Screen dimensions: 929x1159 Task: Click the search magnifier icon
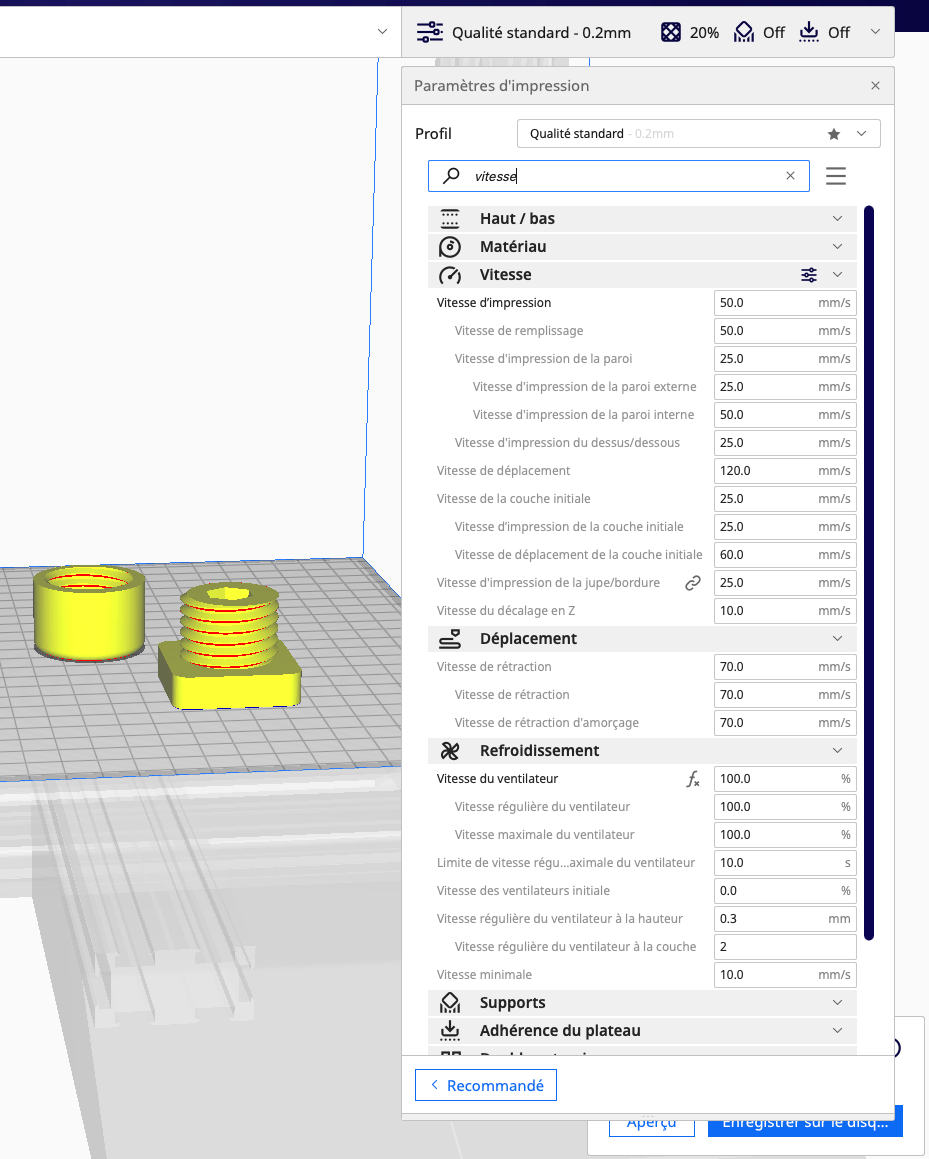pos(451,176)
